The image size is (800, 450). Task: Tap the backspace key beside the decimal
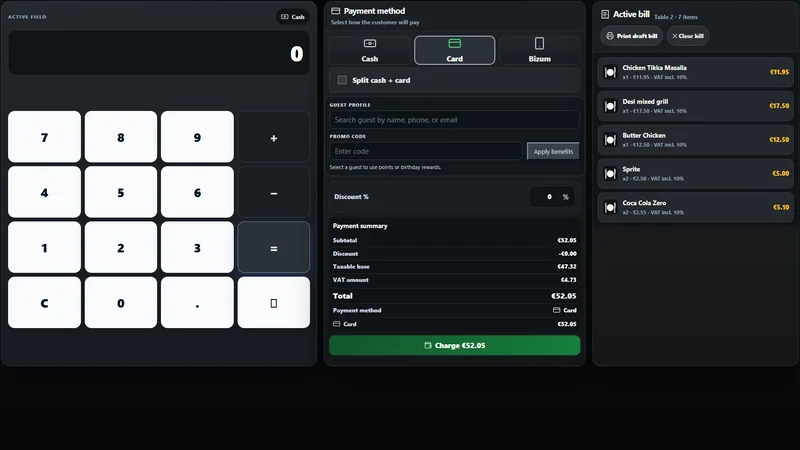(273, 303)
